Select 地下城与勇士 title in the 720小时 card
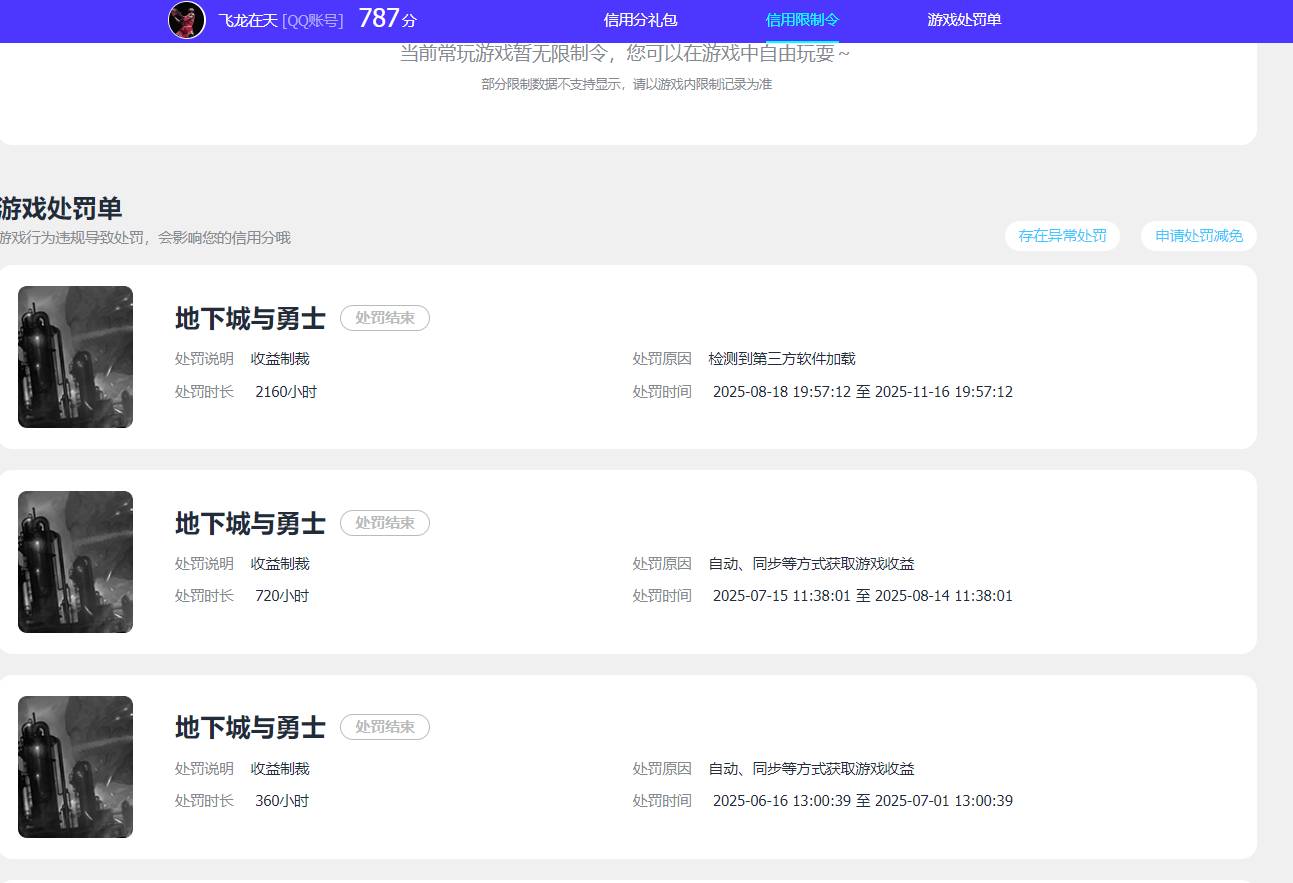This screenshot has height=883, width=1293. [250, 524]
